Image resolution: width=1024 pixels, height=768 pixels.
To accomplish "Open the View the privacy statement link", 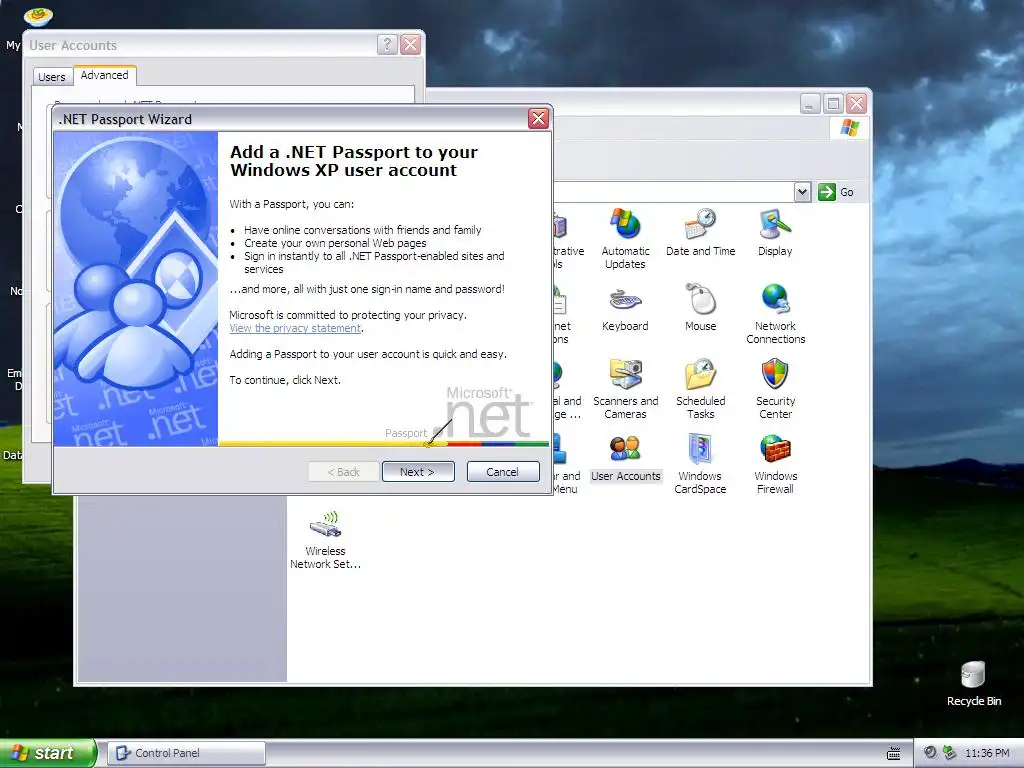I will pos(295,328).
